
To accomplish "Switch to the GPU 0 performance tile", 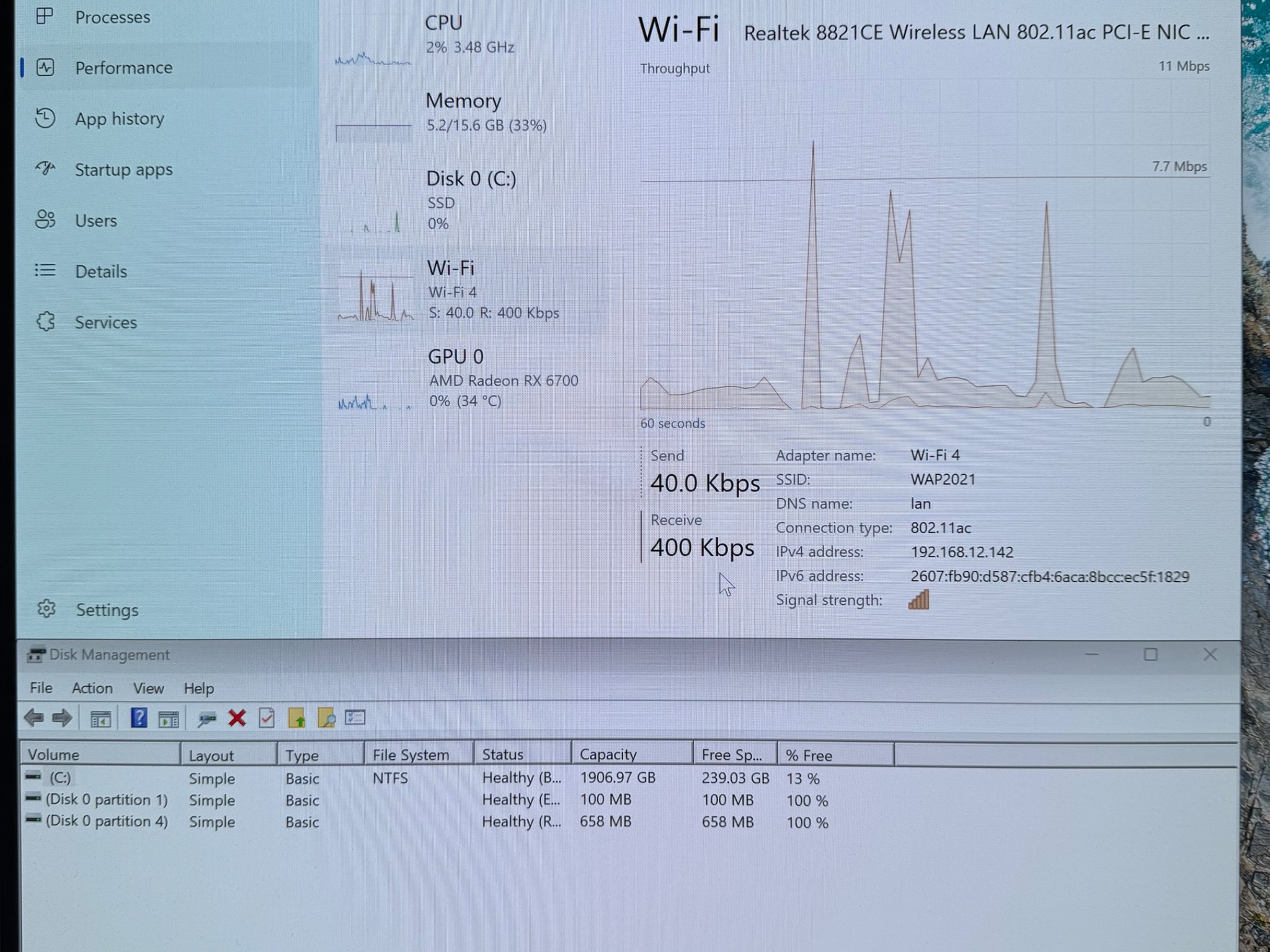I will [457, 378].
